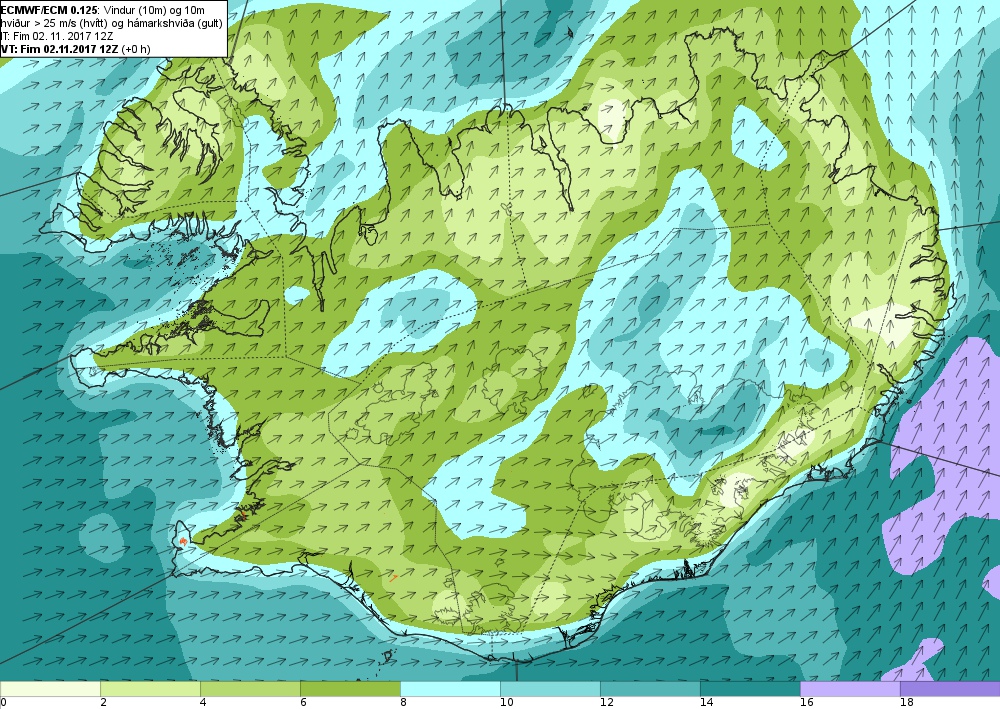Click the 'VT: Fim 02.11.2017 12Z (+0 h)' line

point(76,48)
